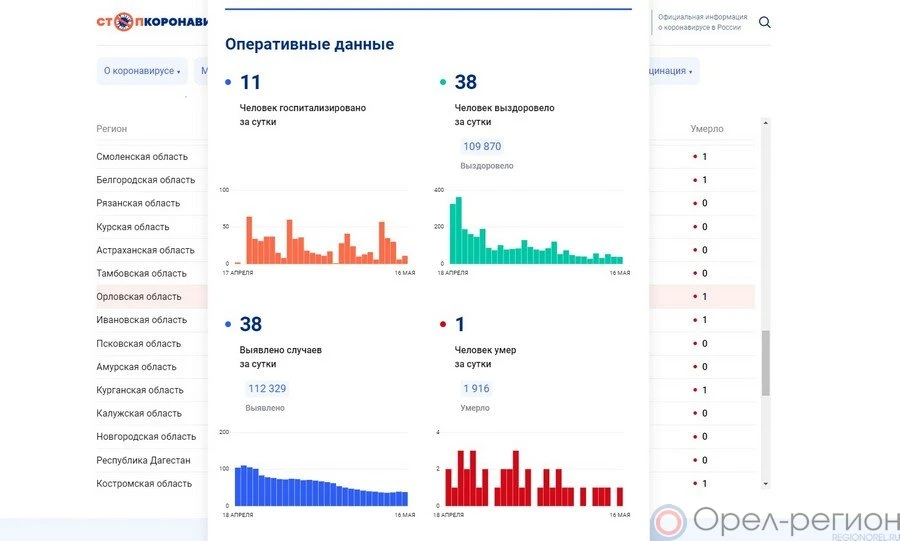The width and height of the screenshot is (900, 541).
Task: Select Орловская область in region list
Action: [139, 297]
